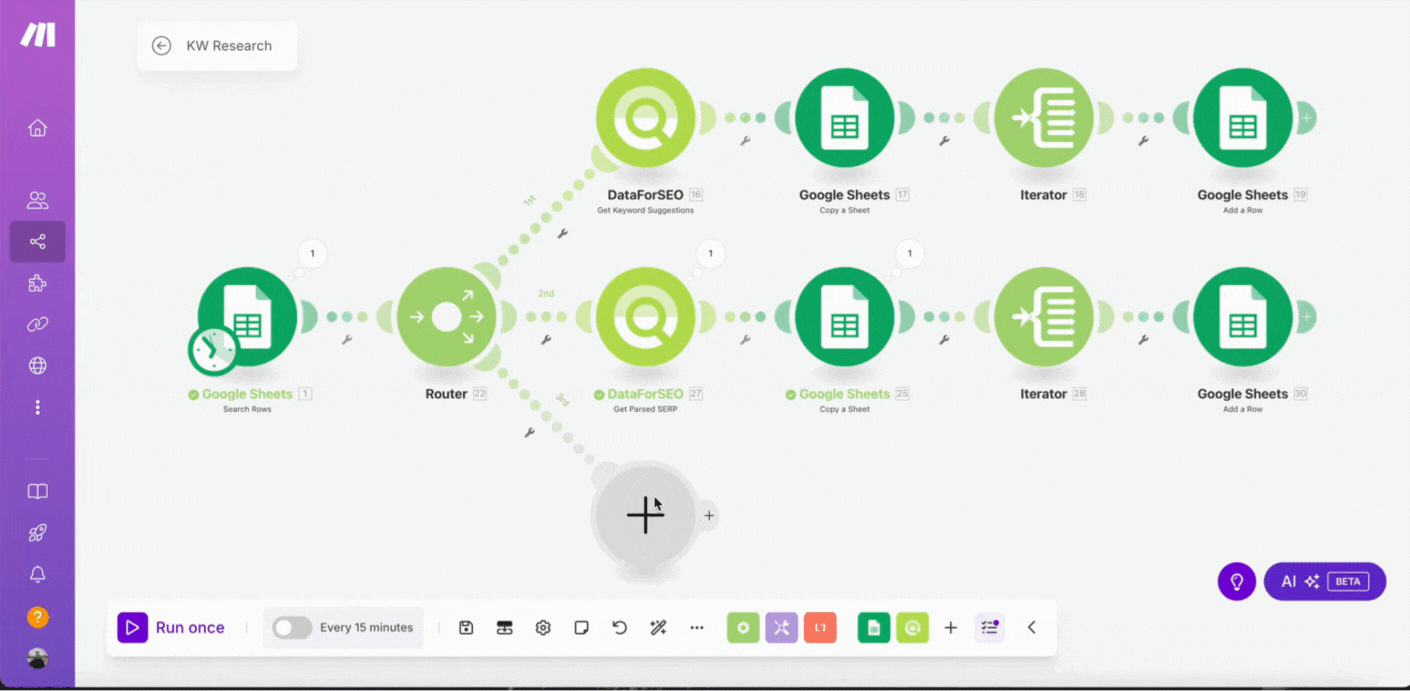
Task: Set filter wrench between Iterator 18 and Sheets 19
Action: coord(1143,141)
